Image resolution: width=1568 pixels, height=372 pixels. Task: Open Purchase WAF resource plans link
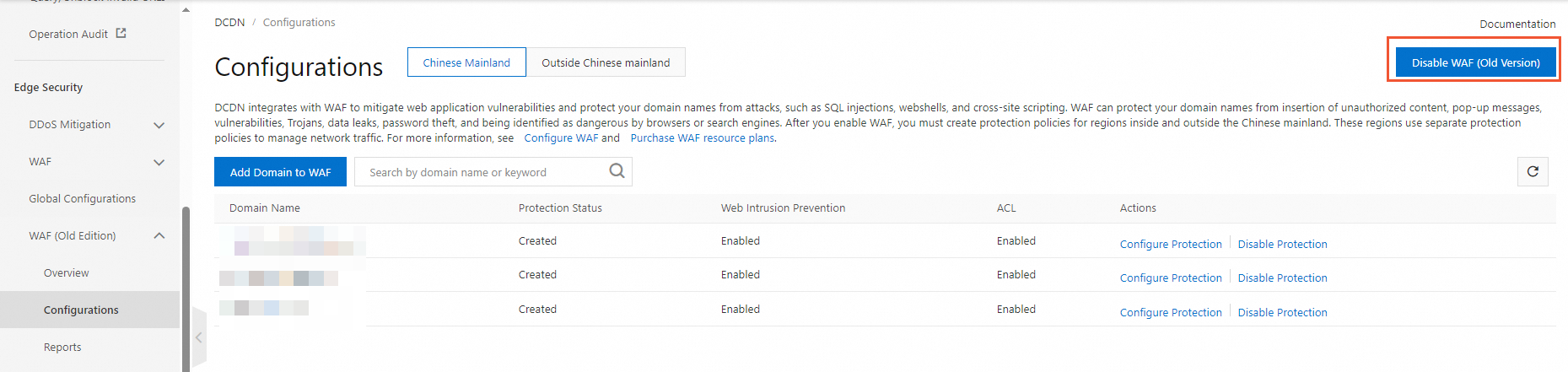click(702, 138)
